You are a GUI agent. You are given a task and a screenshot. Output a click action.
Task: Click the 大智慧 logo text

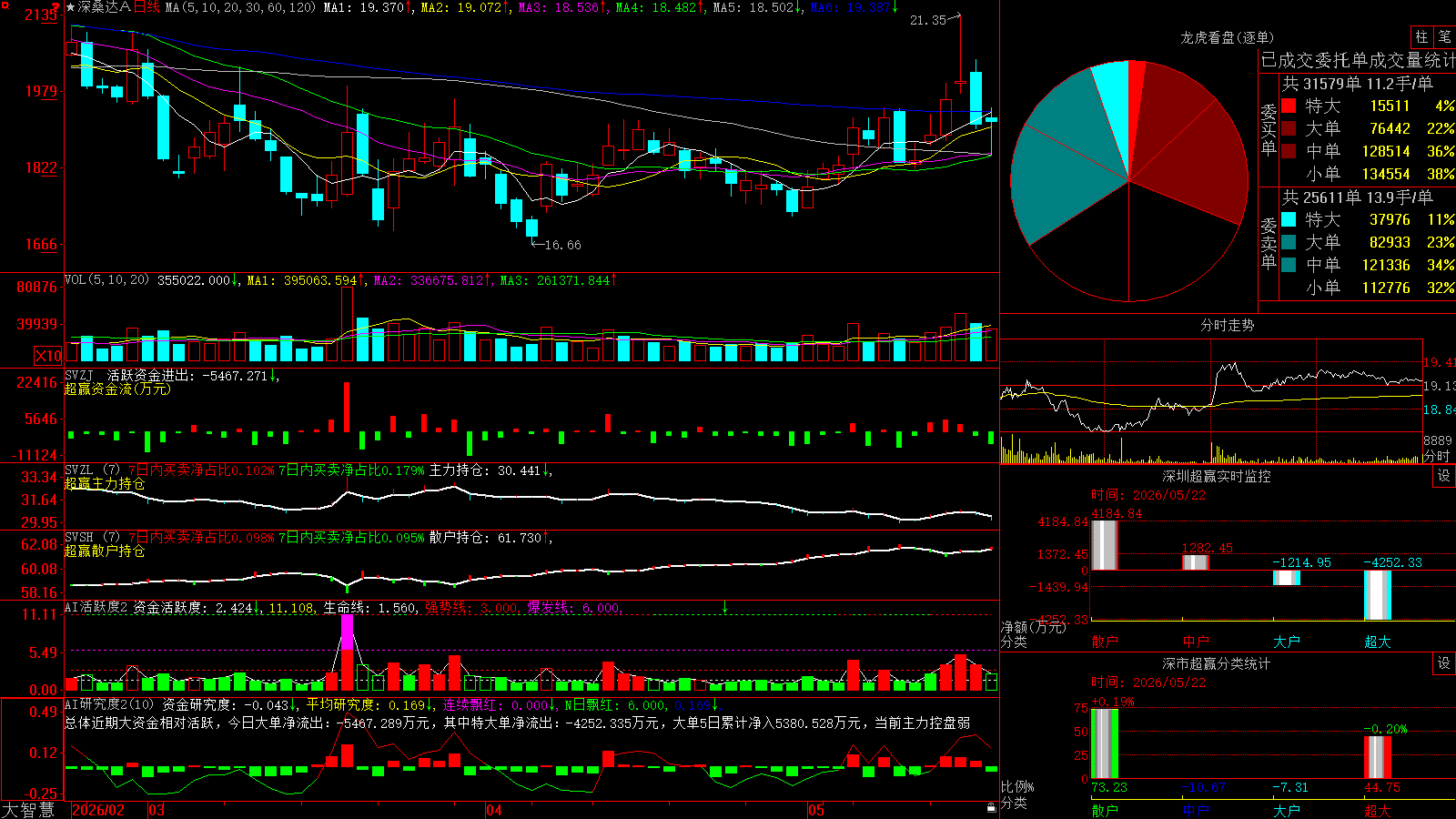(28, 809)
